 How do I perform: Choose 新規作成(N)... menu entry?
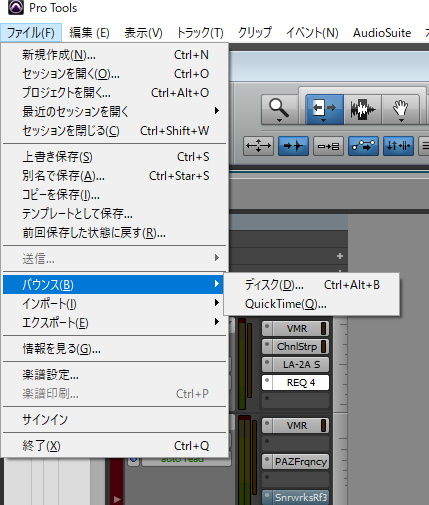pyautogui.click(x=115, y=55)
